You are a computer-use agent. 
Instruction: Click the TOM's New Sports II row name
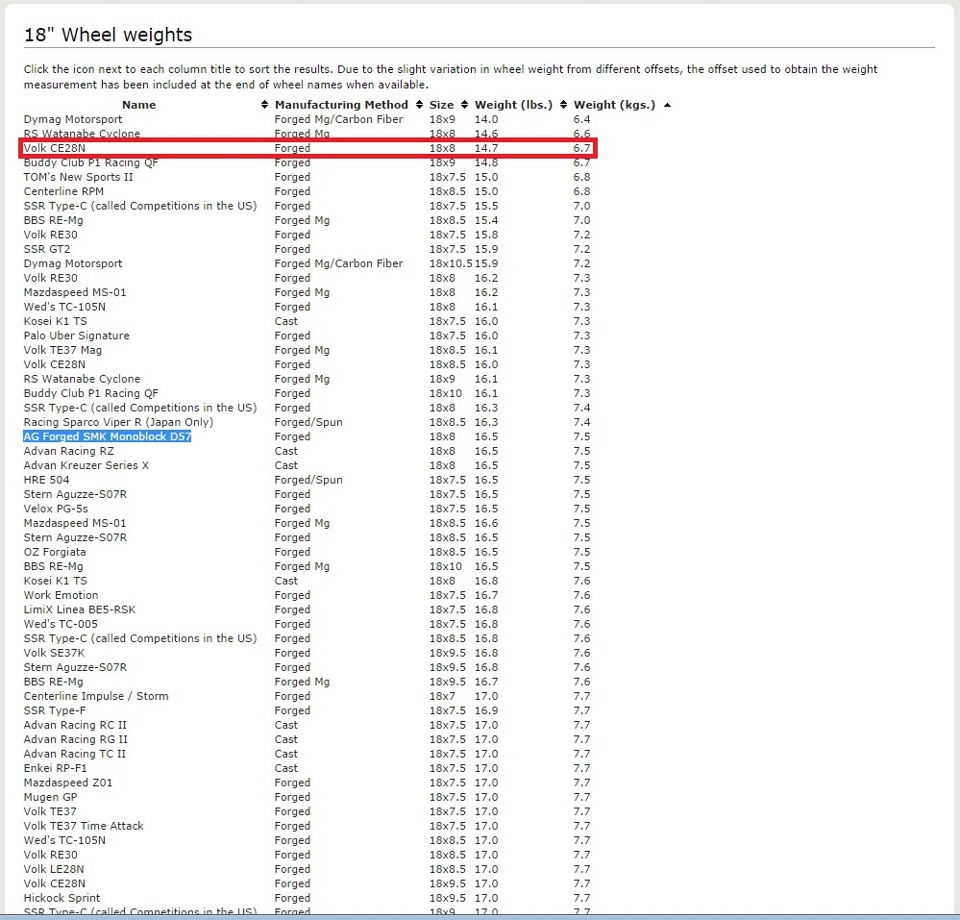tap(78, 177)
